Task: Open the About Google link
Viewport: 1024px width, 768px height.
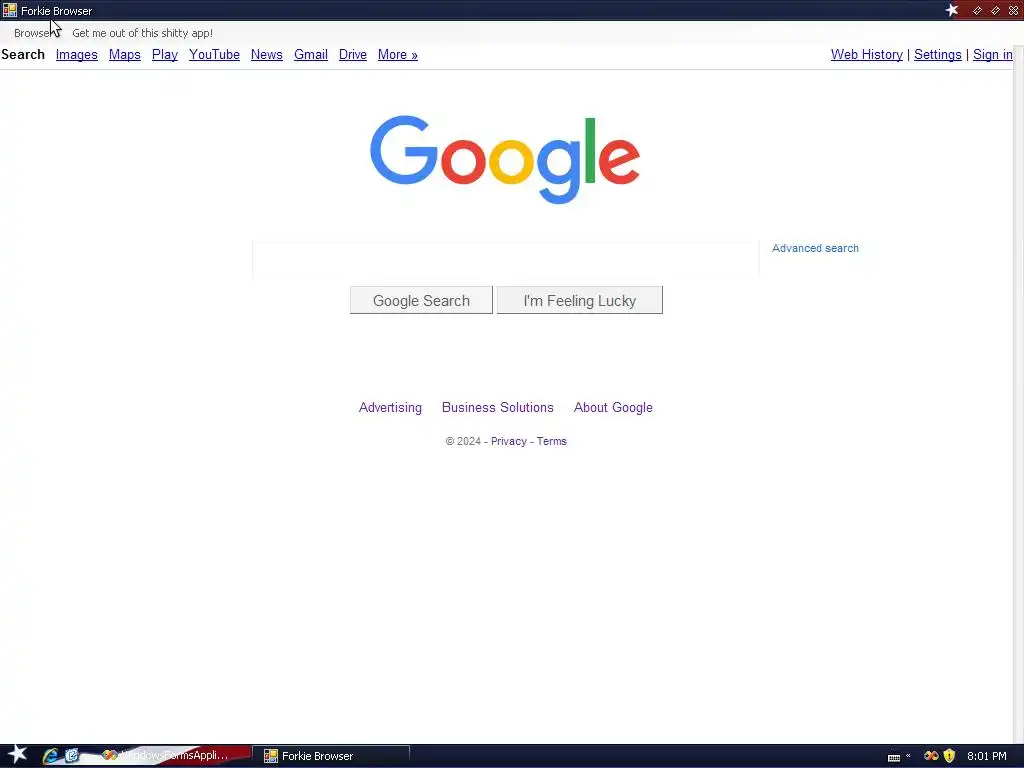Action: point(613,408)
